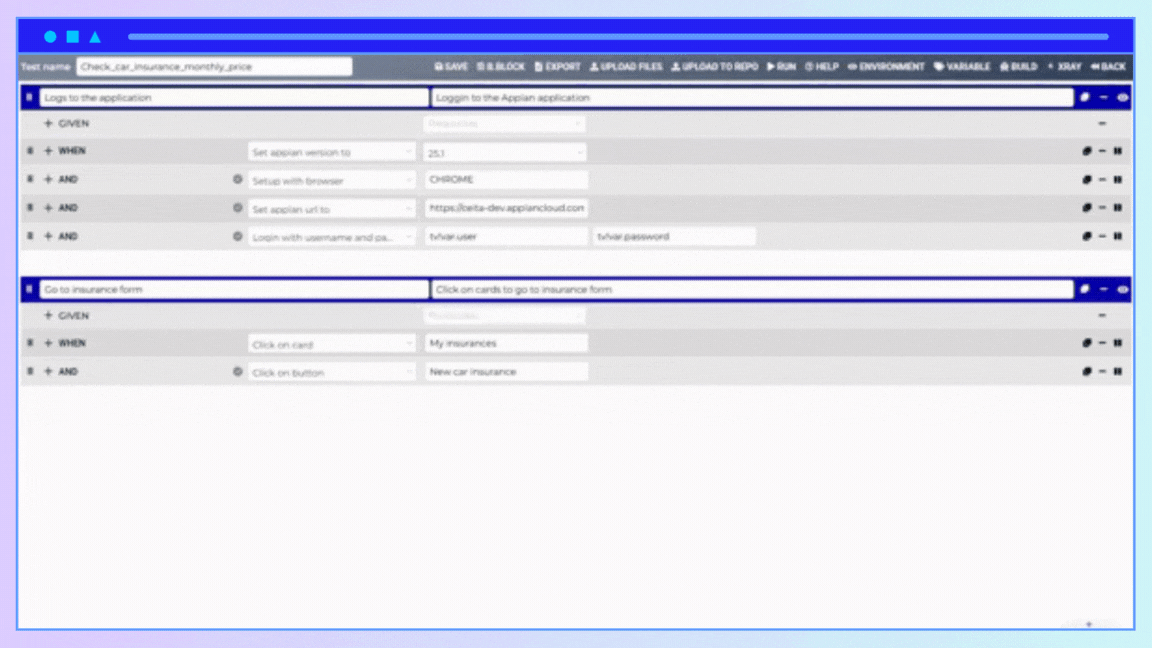1152x648 pixels.
Task: Open the Help link in toolbar
Action: click(821, 67)
